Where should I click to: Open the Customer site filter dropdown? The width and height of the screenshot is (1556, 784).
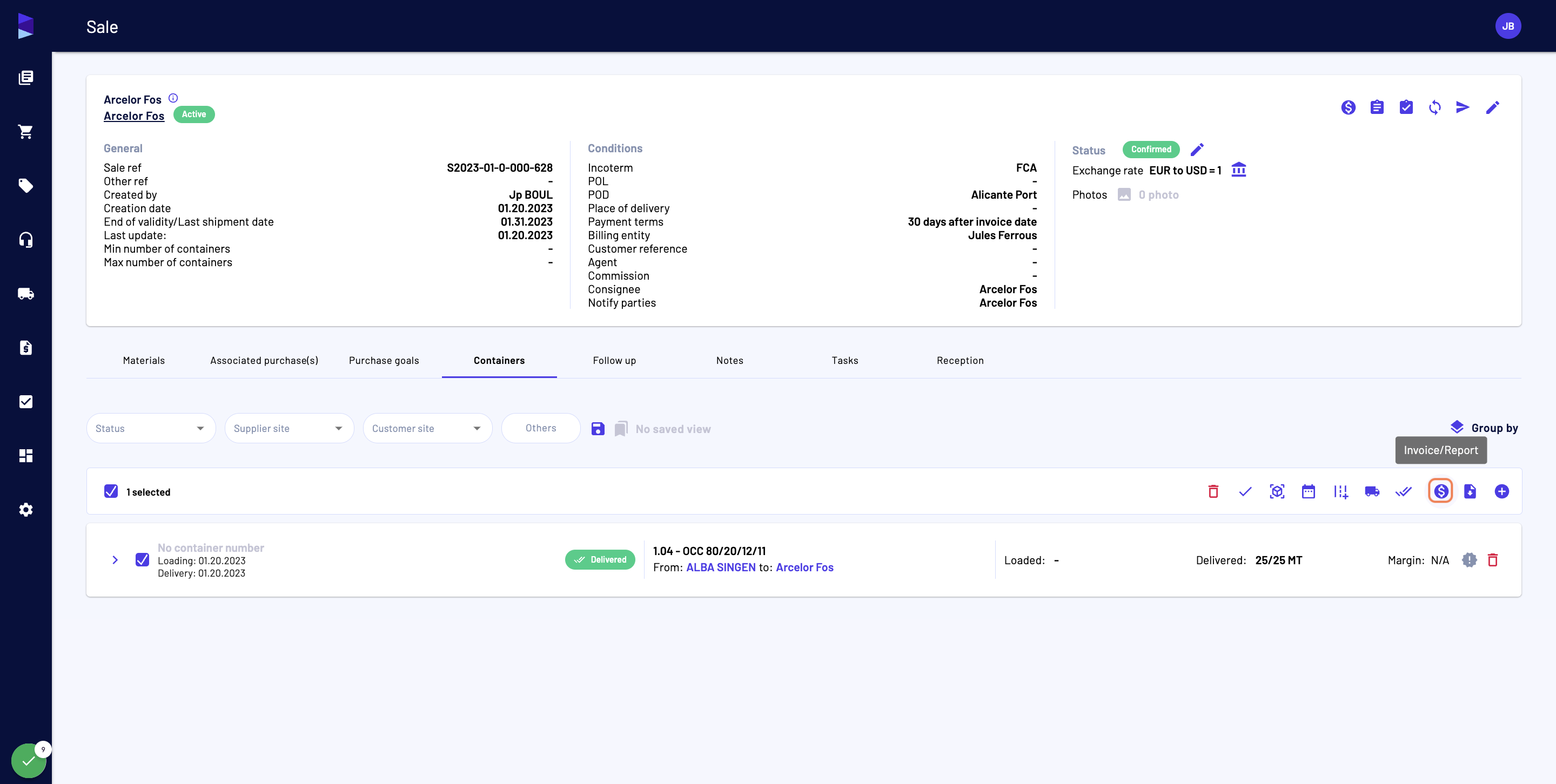click(x=428, y=428)
